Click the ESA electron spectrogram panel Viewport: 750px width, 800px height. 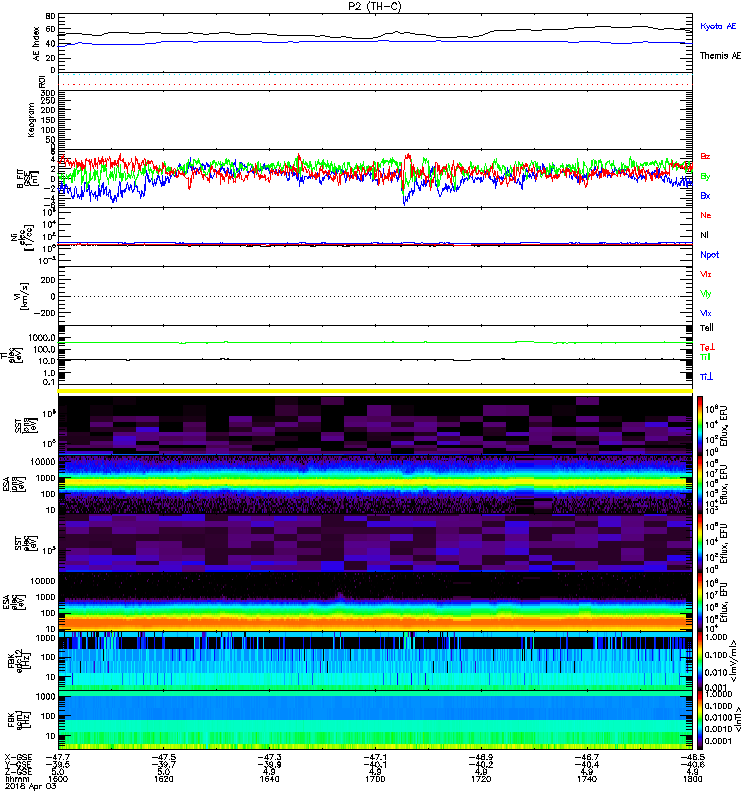[x=375, y=602]
